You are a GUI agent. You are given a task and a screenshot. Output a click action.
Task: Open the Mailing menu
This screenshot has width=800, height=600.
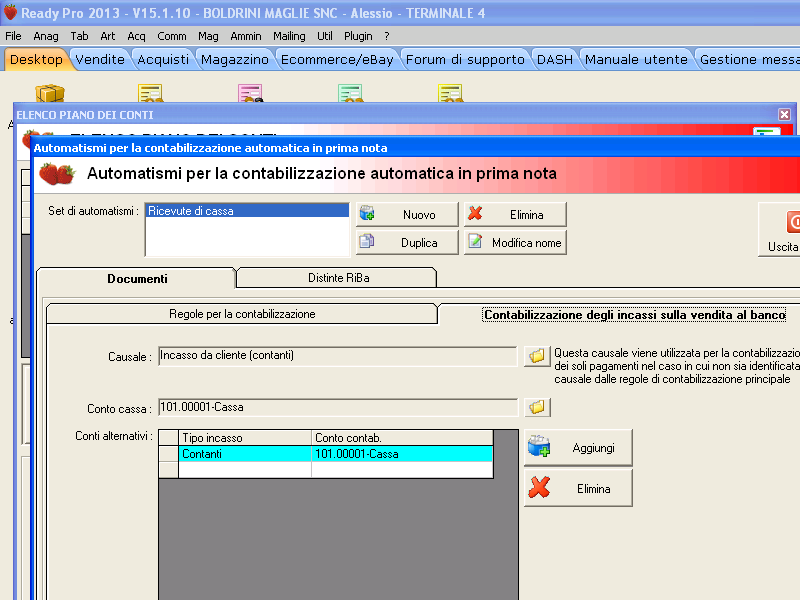tap(289, 36)
